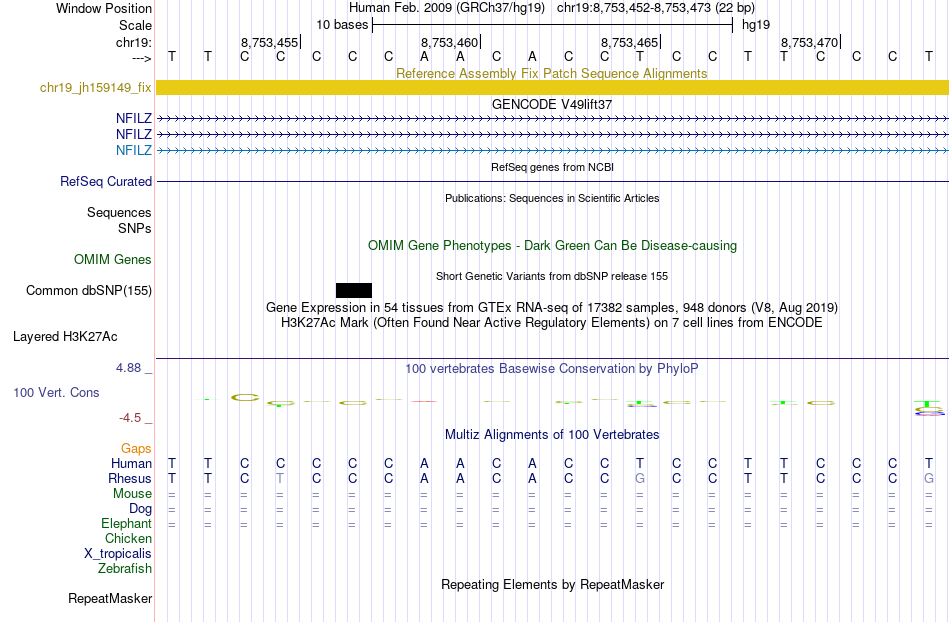This screenshot has width=950, height=622.
Task: Click the 8,753,465 ruler position
Action: [x=629, y=42]
